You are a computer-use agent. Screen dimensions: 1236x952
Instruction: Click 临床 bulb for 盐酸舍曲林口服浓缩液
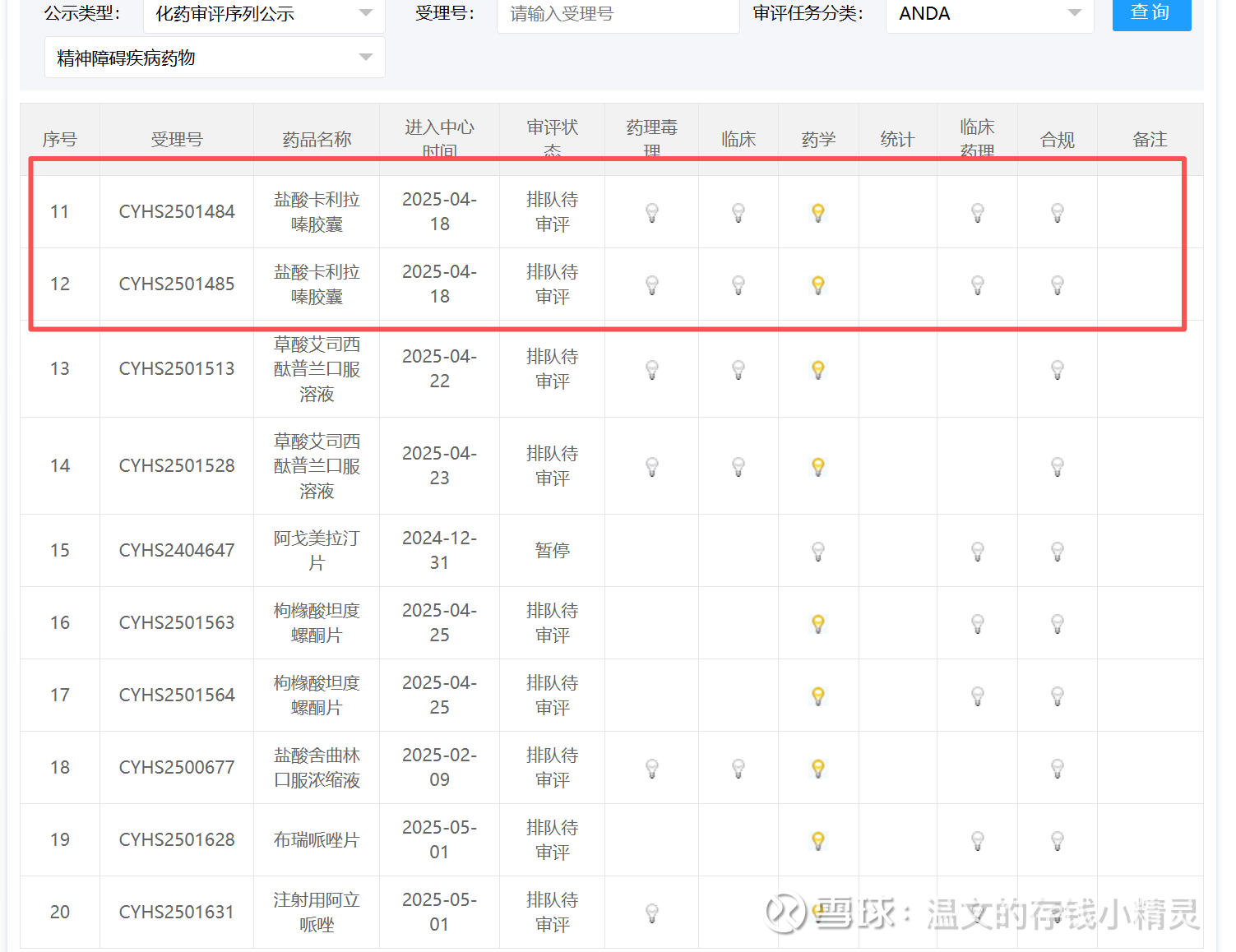pyautogui.click(x=738, y=768)
